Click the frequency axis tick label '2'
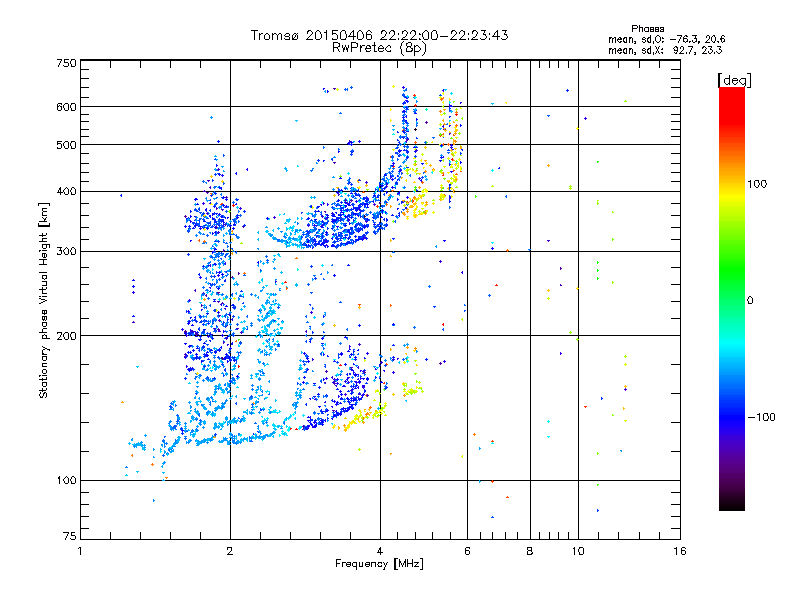 230,551
